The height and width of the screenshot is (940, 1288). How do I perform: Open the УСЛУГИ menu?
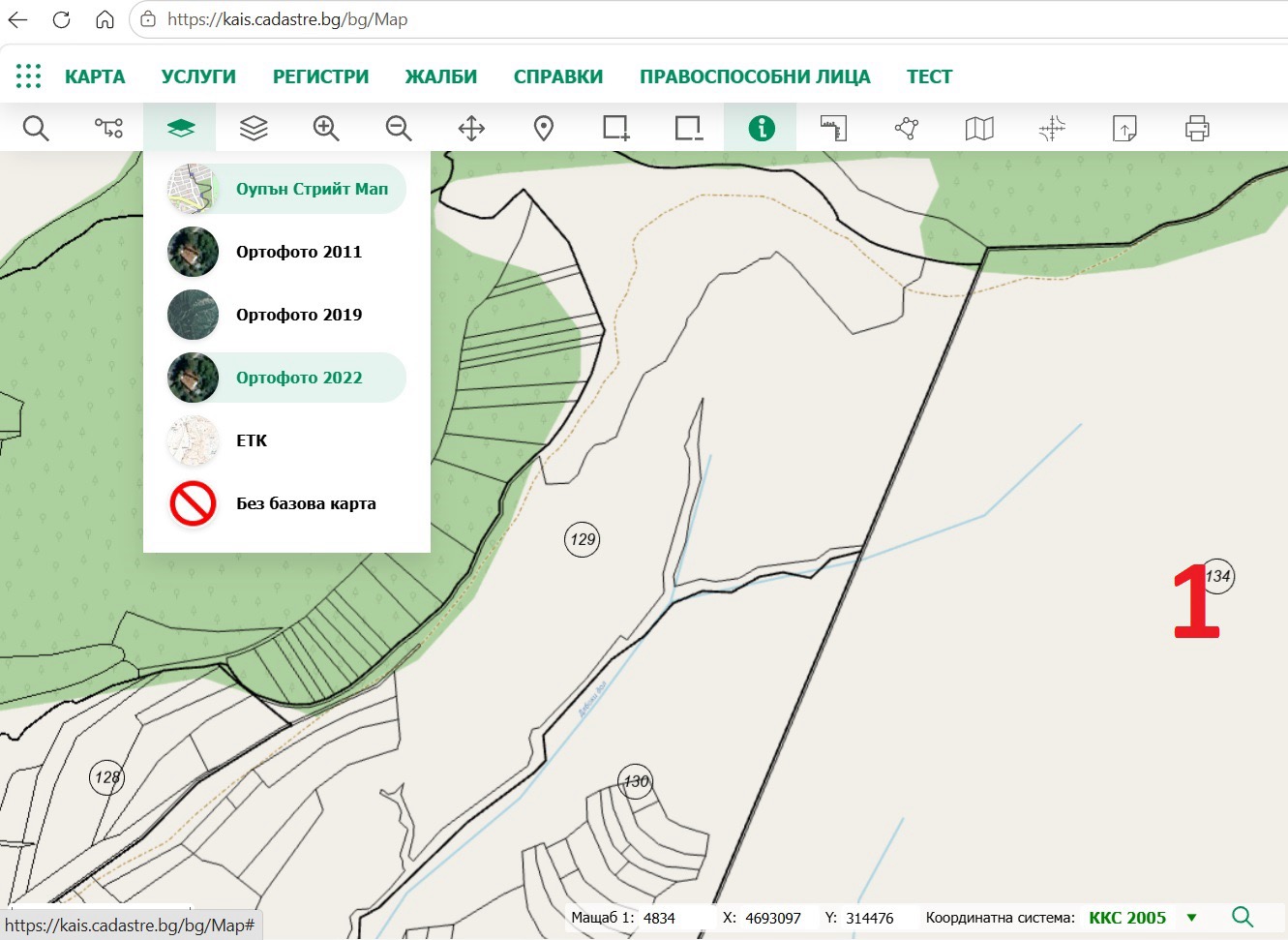tap(198, 76)
